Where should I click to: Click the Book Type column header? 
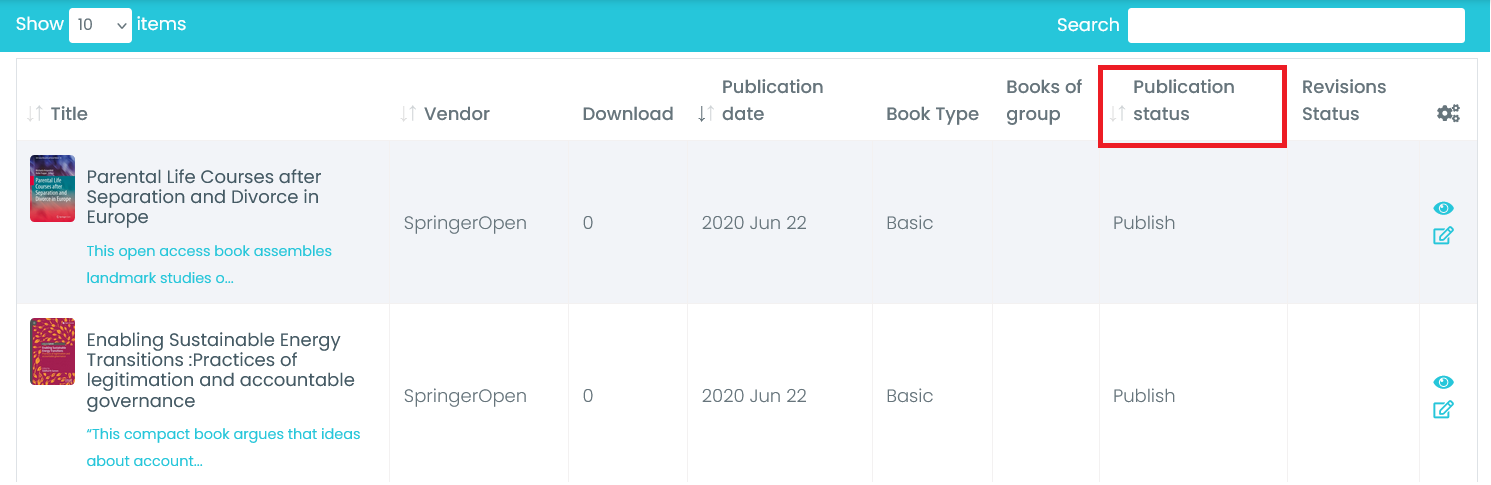(x=932, y=114)
